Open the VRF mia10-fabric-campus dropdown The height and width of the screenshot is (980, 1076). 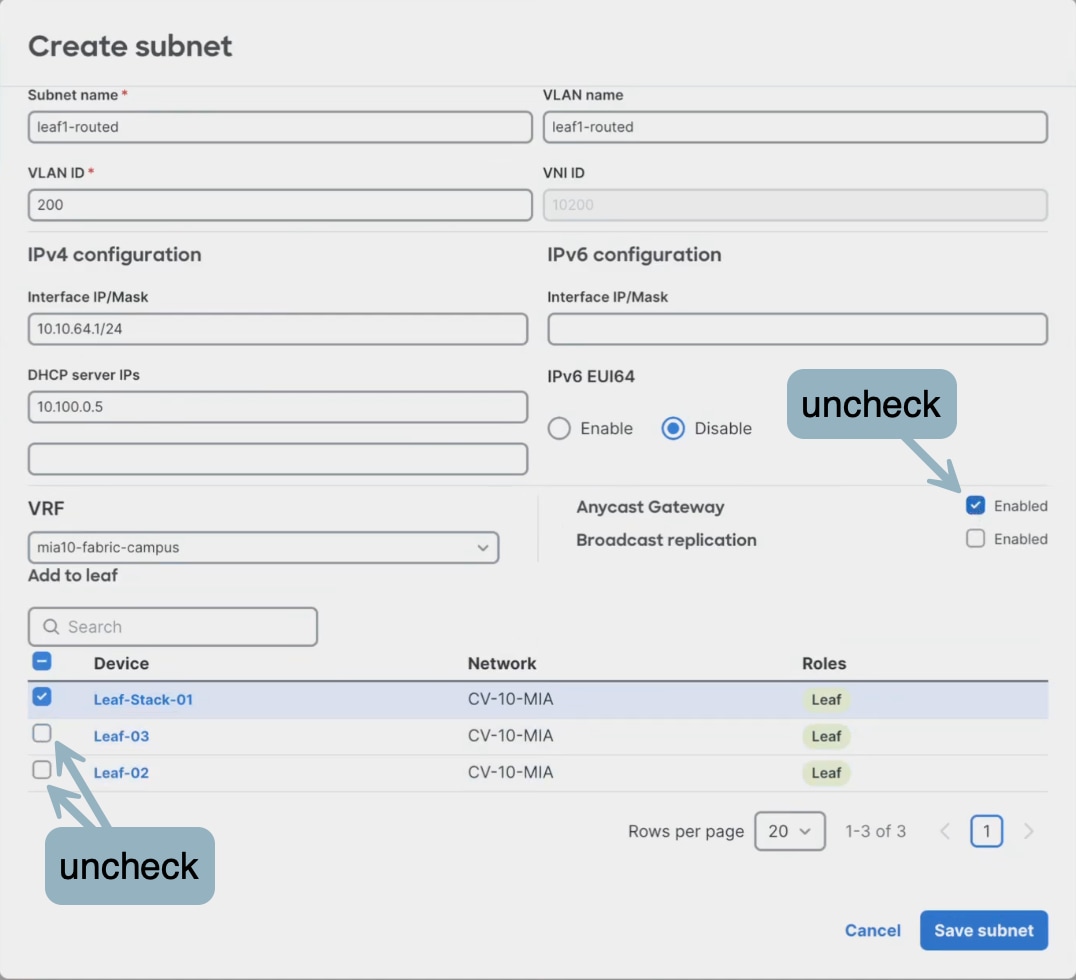click(264, 547)
